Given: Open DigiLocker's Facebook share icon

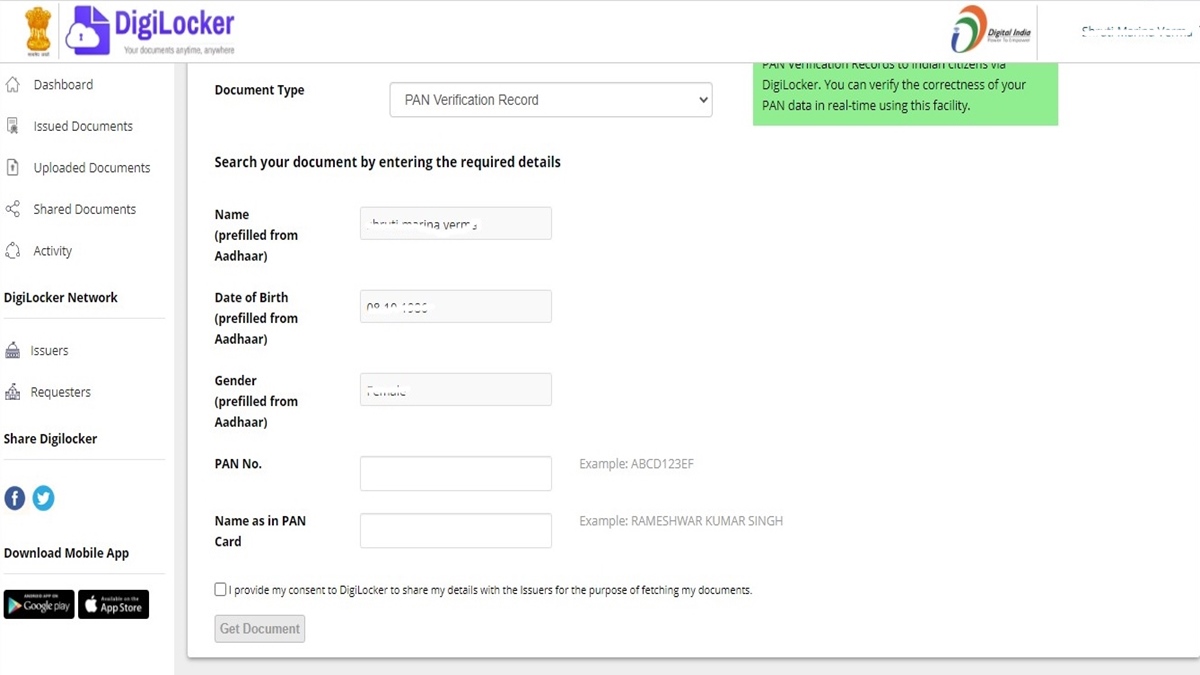Looking at the screenshot, I should 15,498.
